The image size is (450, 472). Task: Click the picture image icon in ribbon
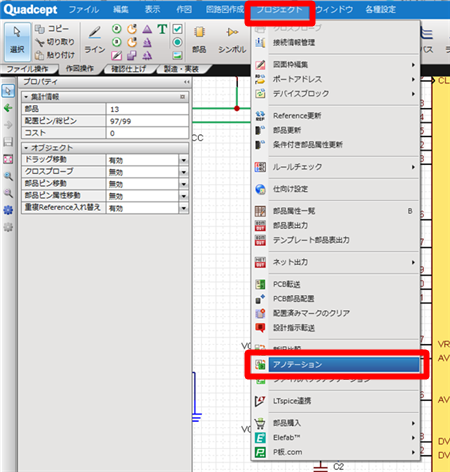177,55
